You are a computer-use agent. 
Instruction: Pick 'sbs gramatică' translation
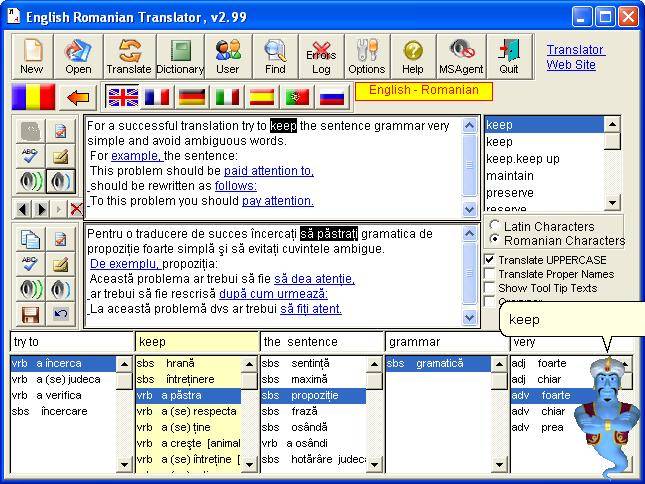tap(438, 364)
